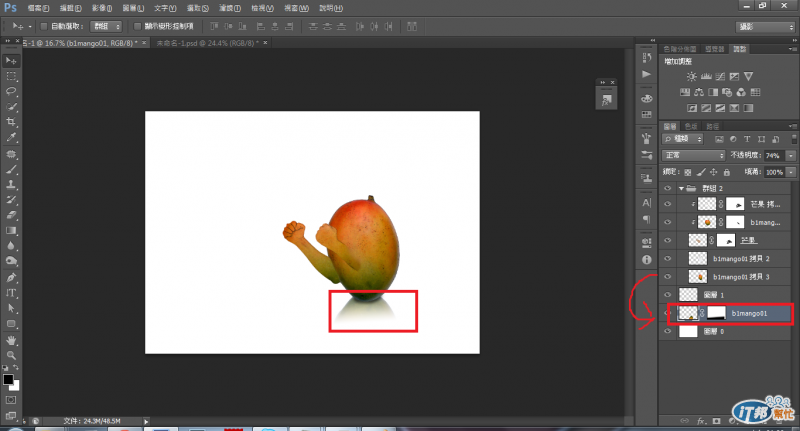The width and height of the screenshot is (800, 431).
Task: Select the Brush tool
Action: [11, 169]
